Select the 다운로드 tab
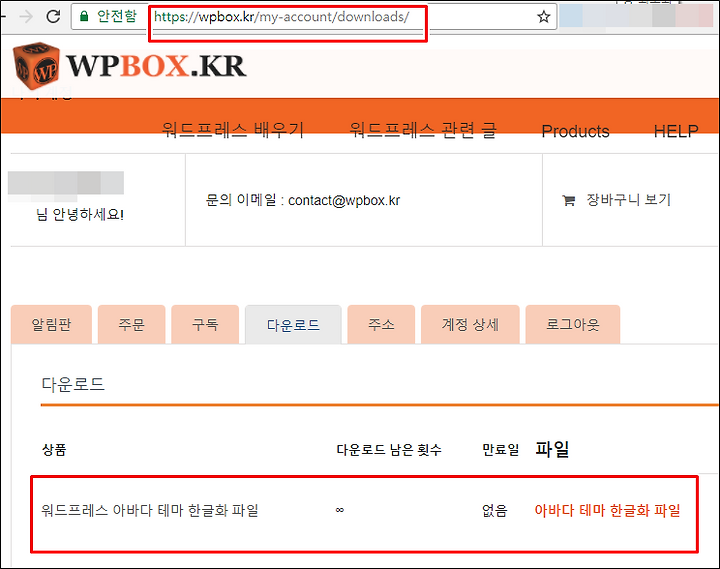The width and height of the screenshot is (720, 569). pos(293,325)
